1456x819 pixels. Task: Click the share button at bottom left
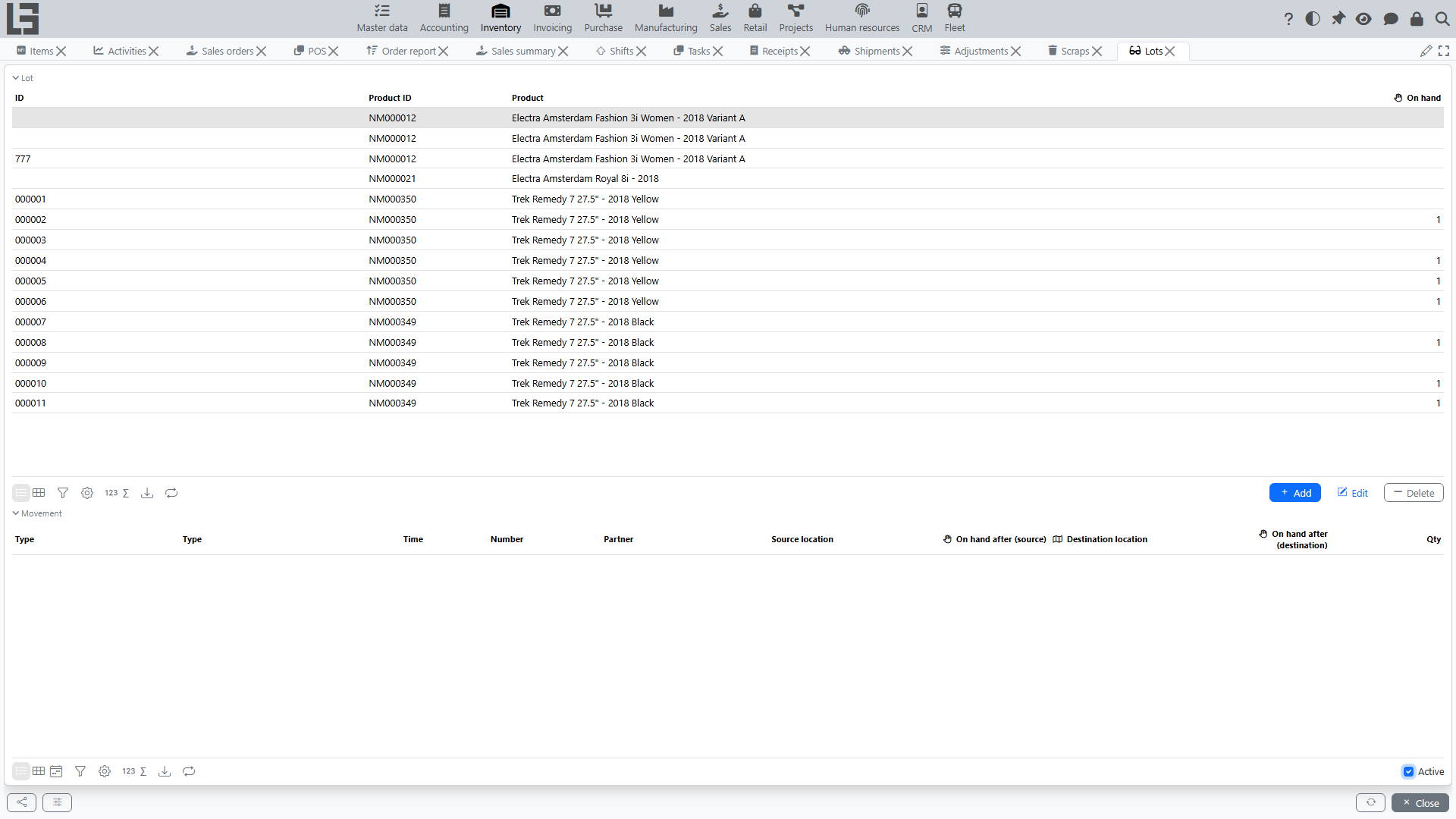tap(22, 802)
